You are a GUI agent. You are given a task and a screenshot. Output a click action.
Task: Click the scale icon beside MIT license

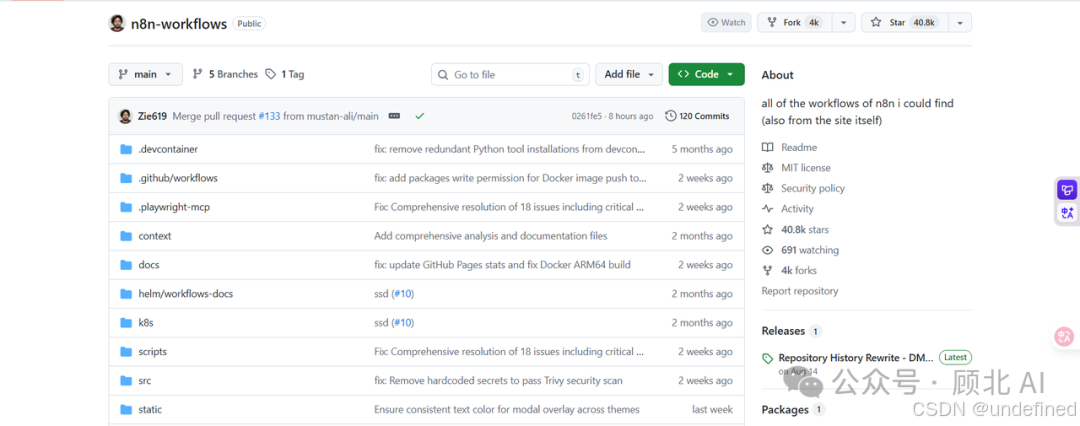[x=767, y=168]
